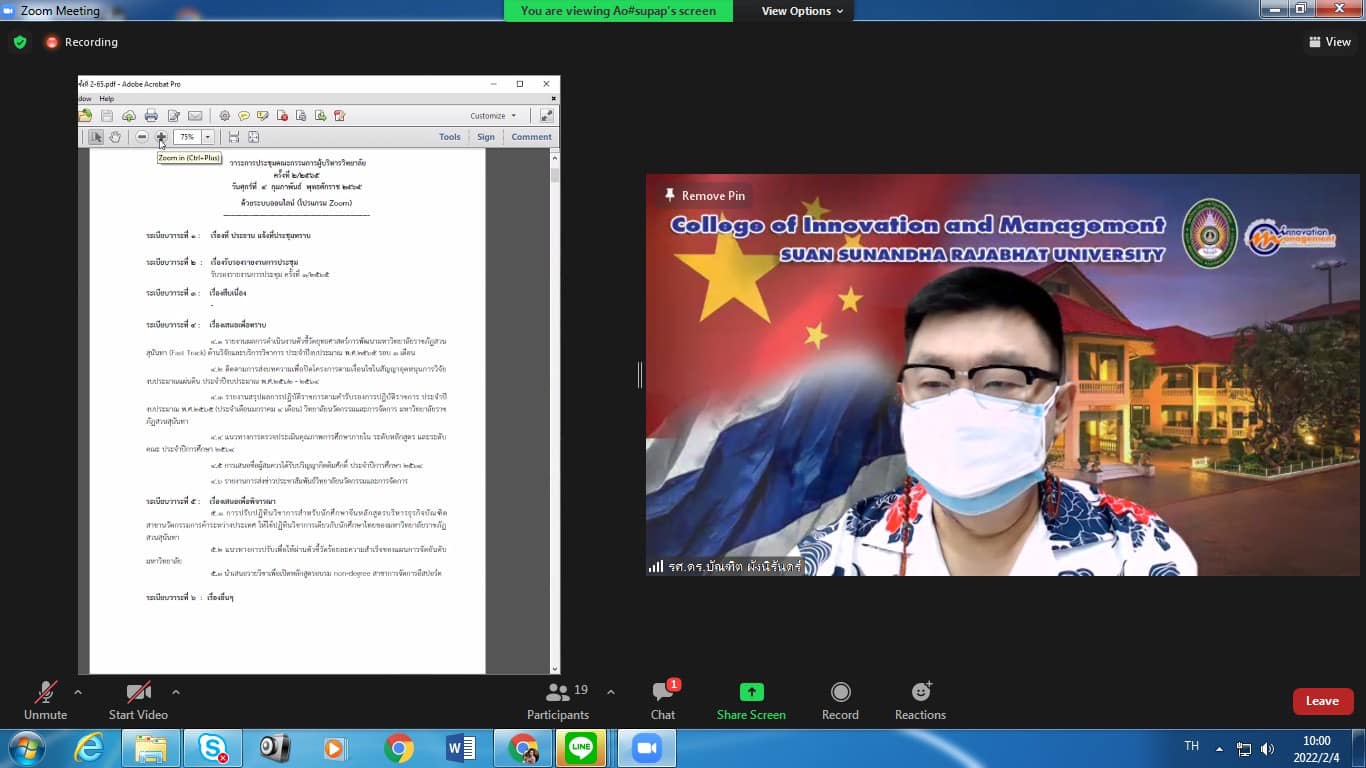Click the Zoom out minus button in Acrobat
The width and height of the screenshot is (1366, 768).
click(142, 137)
